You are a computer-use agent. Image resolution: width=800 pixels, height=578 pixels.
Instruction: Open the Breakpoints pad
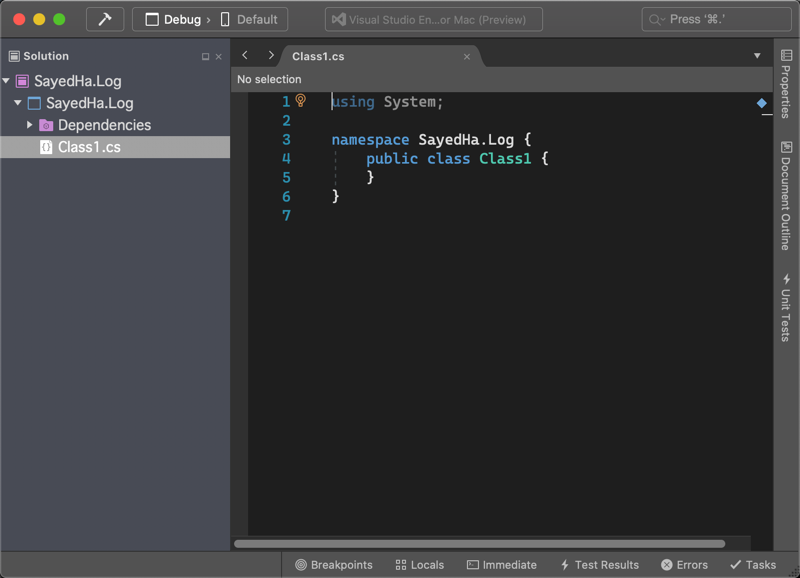(334, 565)
